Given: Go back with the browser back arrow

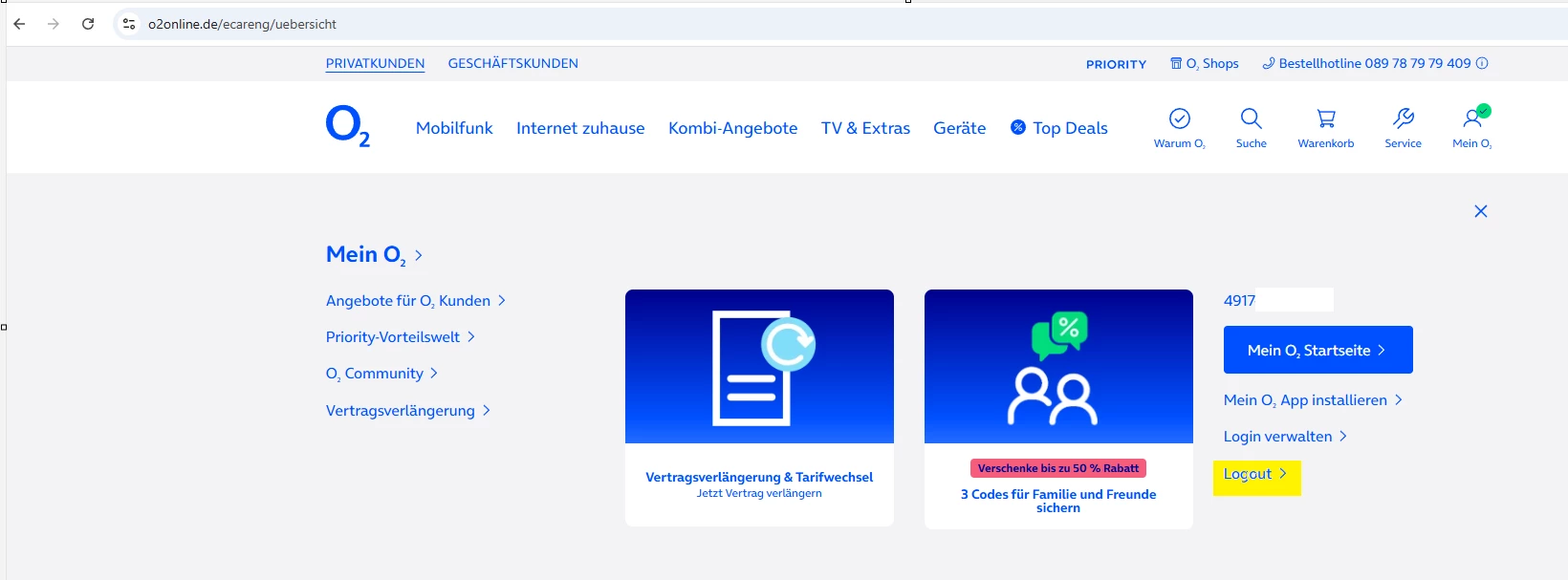Looking at the screenshot, I should 19,24.
